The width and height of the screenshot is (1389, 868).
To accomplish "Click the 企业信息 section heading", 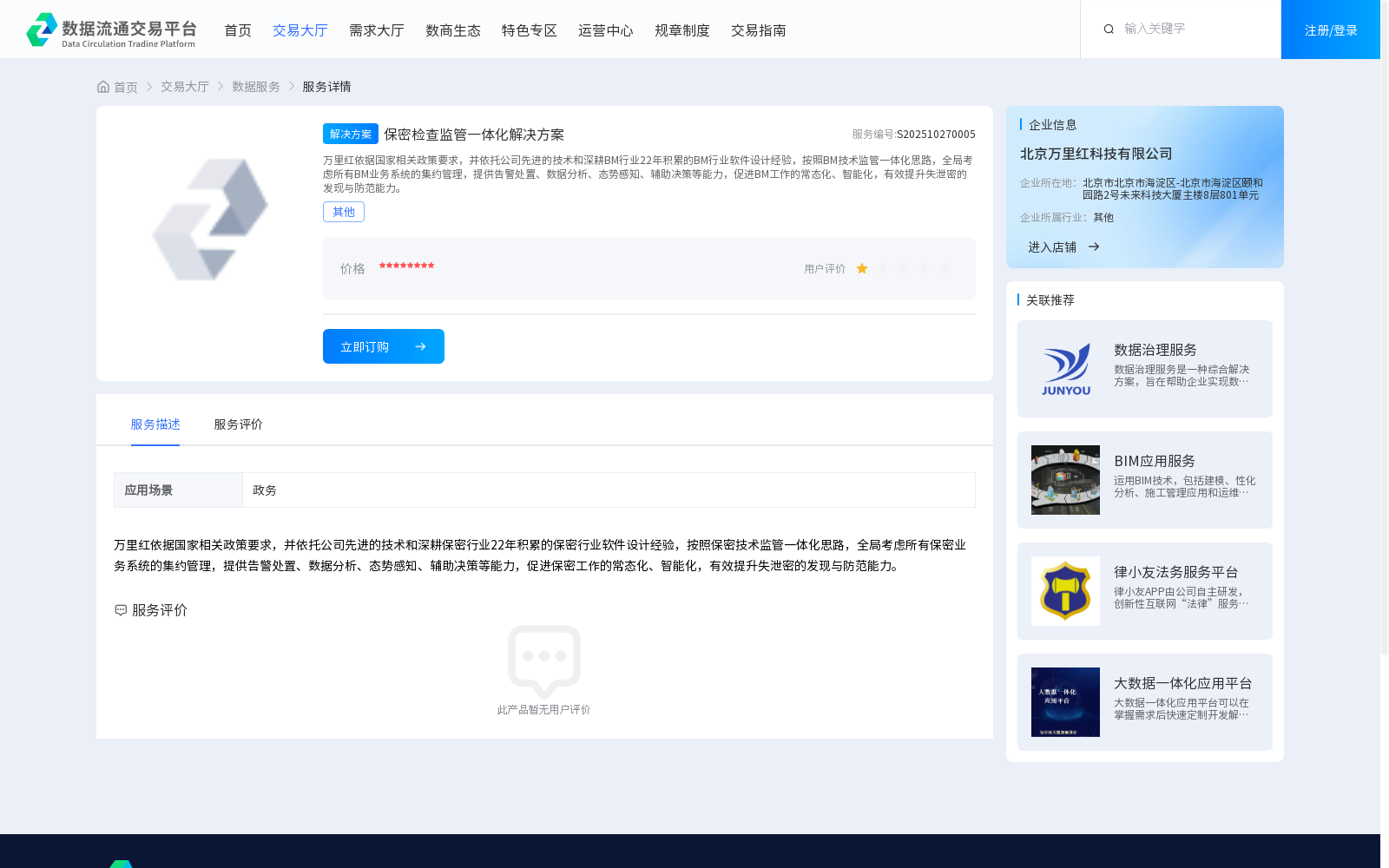I will [x=1053, y=125].
